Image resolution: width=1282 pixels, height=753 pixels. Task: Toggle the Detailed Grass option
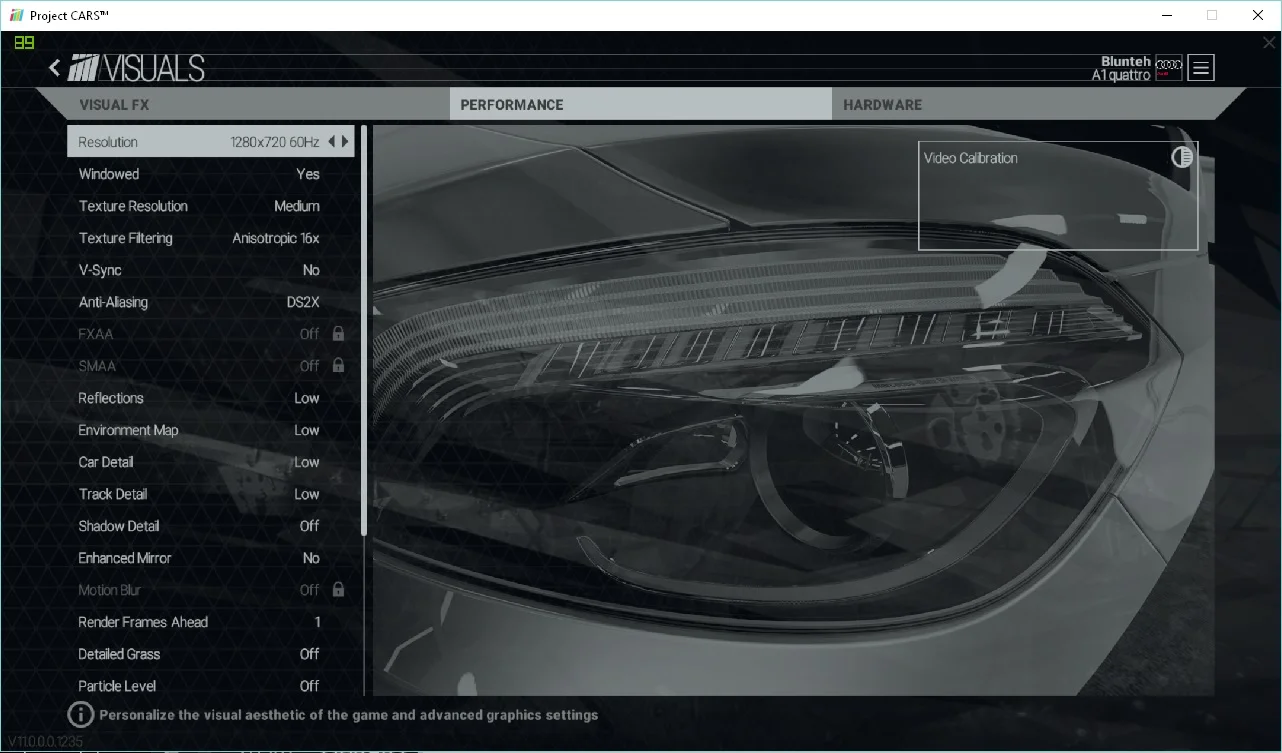pos(211,654)
